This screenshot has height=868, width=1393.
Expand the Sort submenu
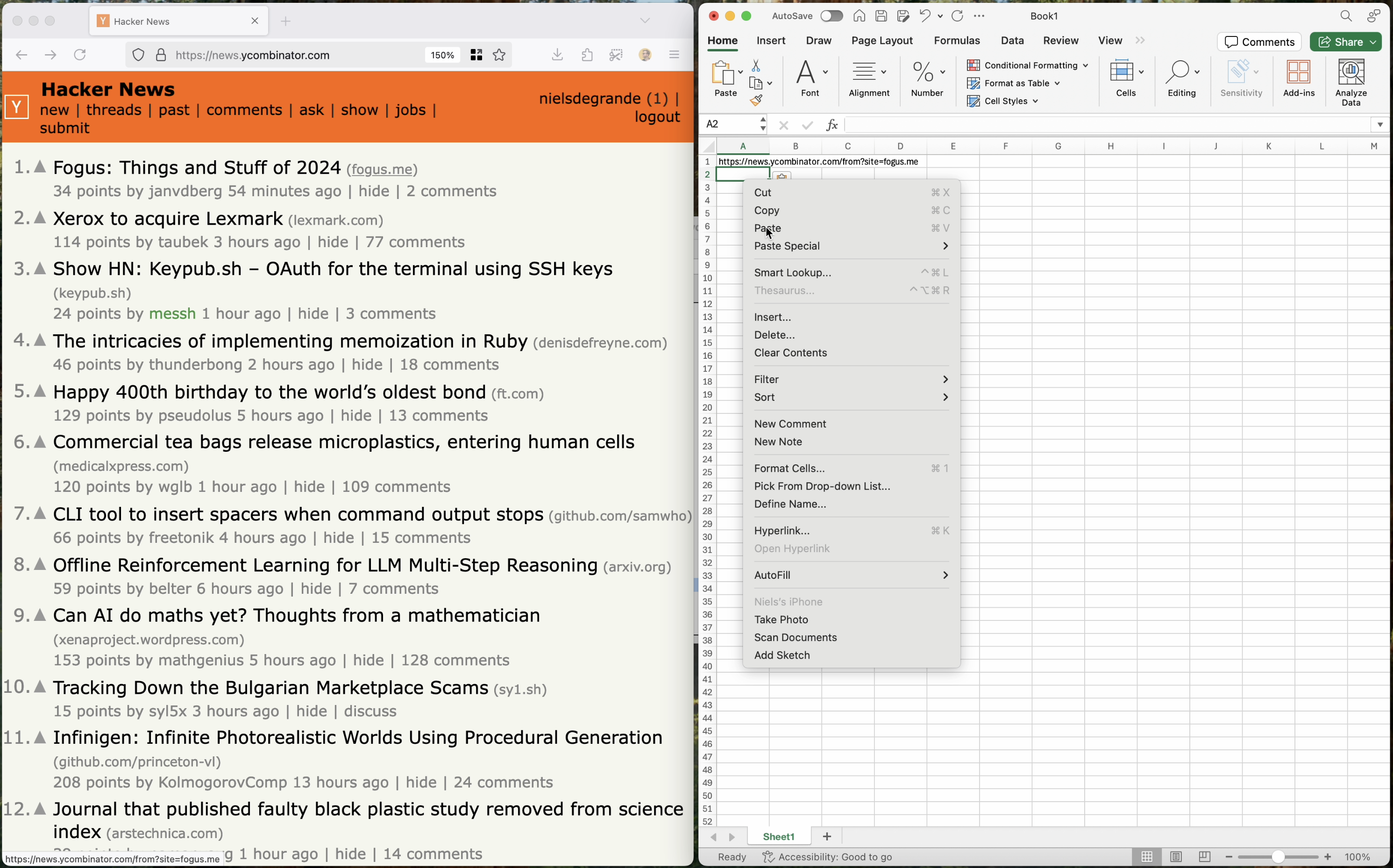pos(851,397)
